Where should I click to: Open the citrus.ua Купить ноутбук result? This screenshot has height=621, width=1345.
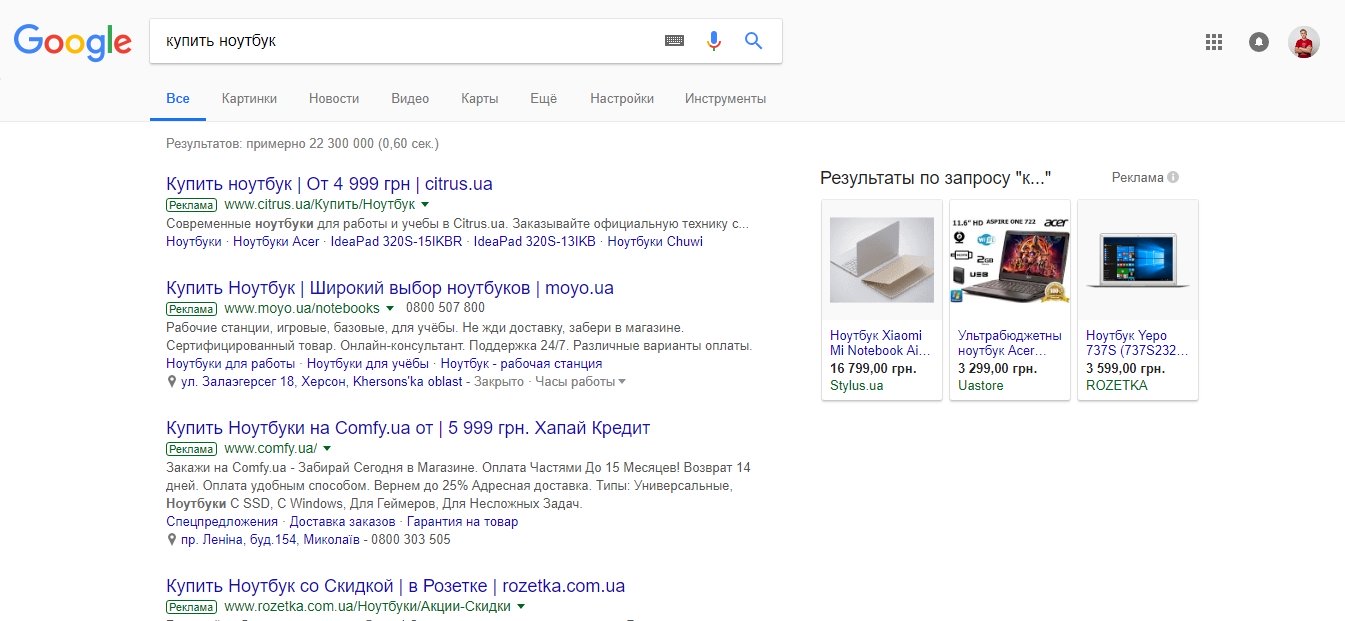tap(329, 184)
